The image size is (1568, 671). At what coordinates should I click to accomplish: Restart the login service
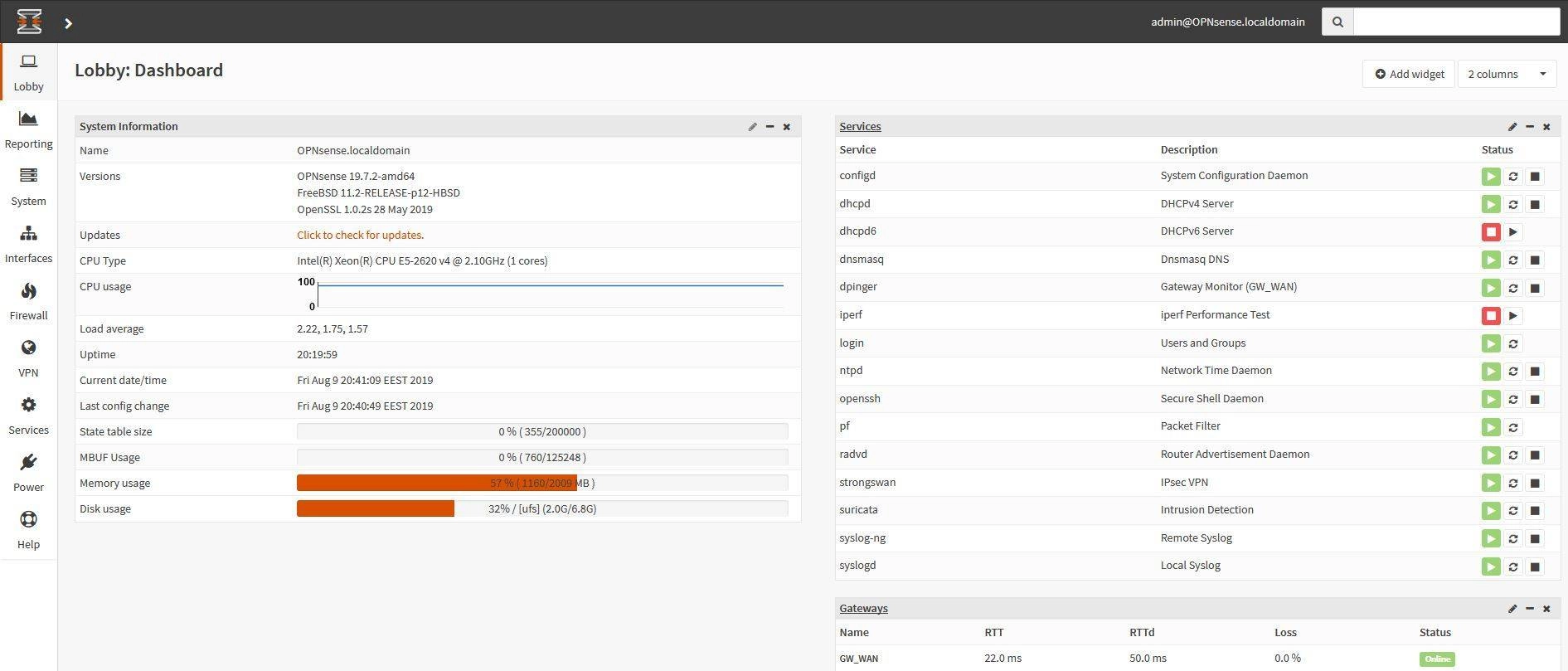1512,343
